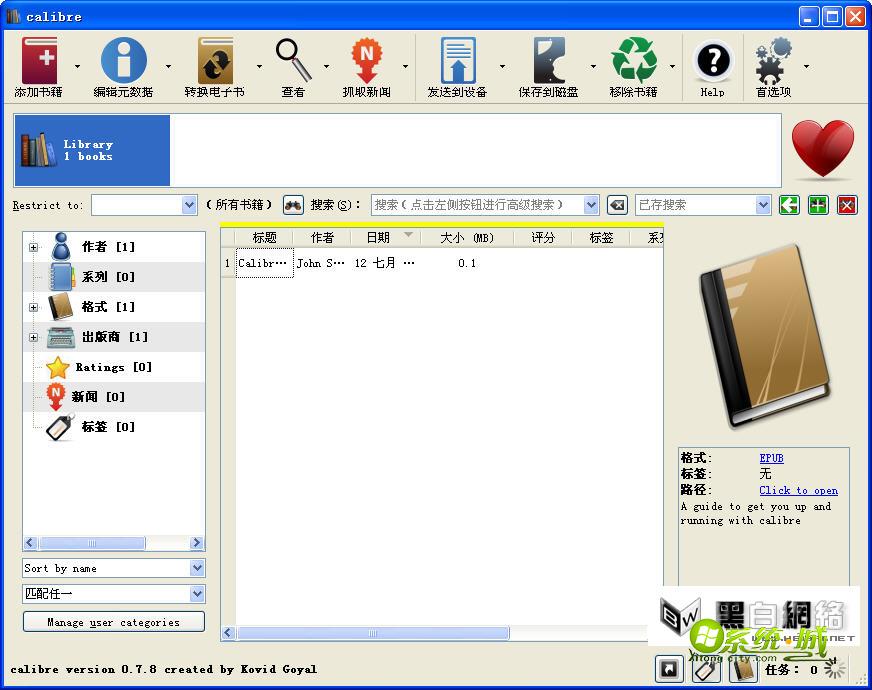
Task: Click the Remove books recycle icon
Action: pyautogui.click(x=633, y=62)
